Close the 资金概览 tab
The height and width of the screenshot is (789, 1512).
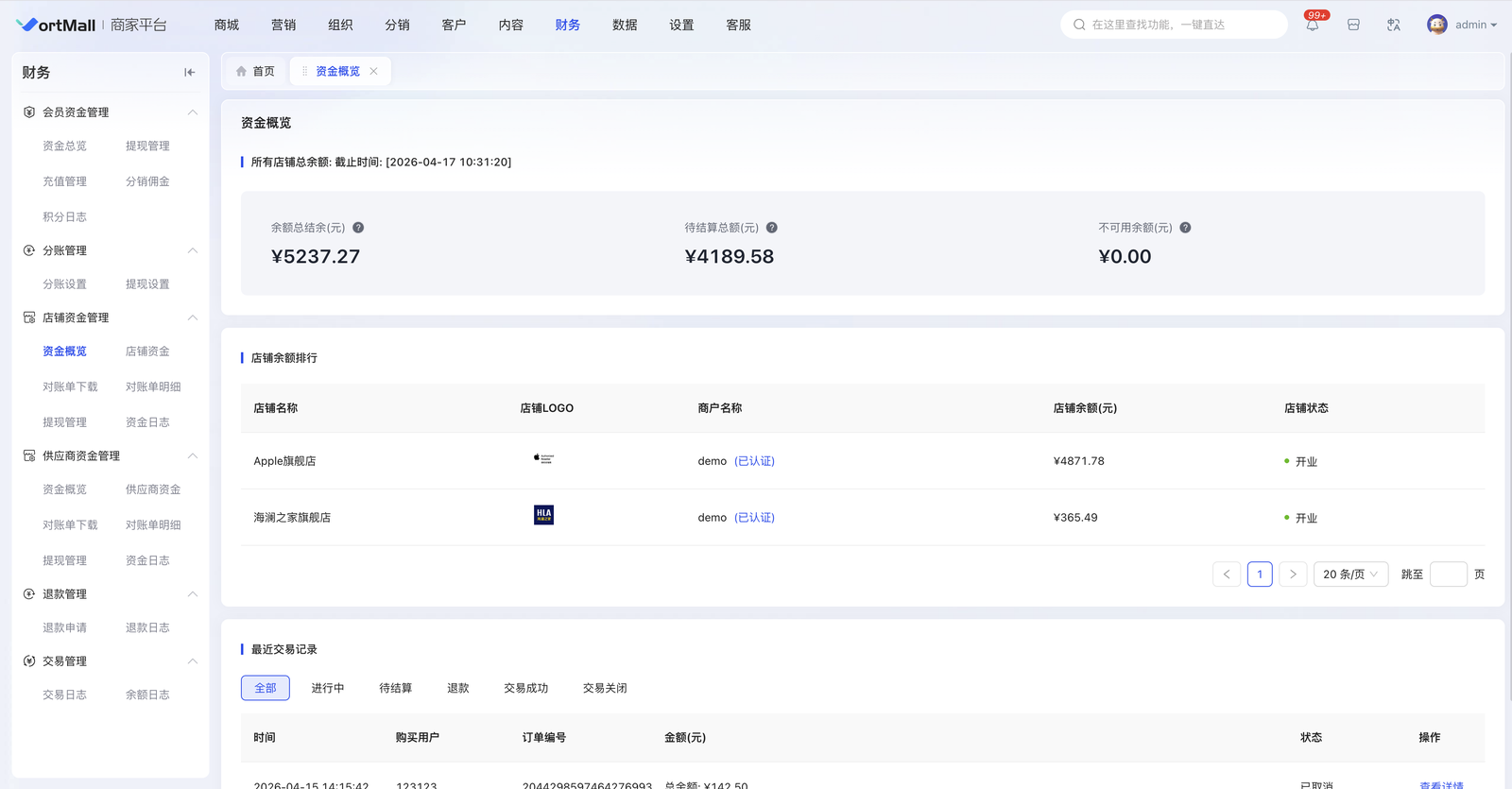(x=374, y=72)
